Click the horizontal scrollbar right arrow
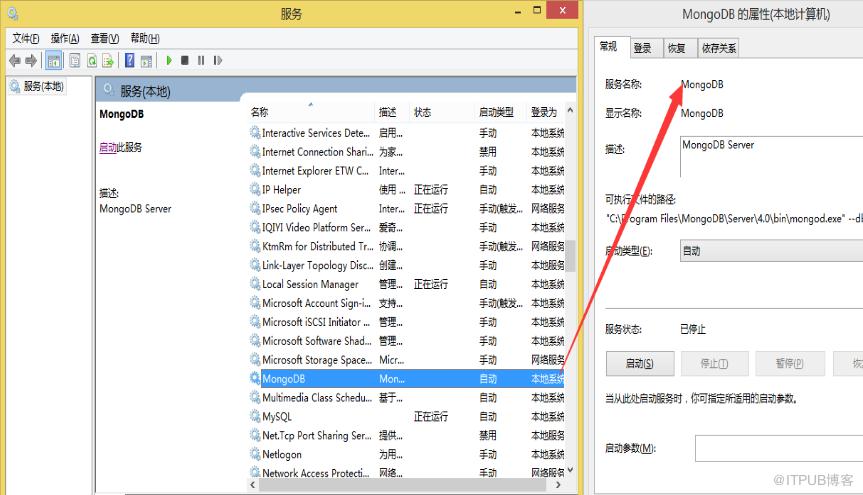 coord(558,485)
